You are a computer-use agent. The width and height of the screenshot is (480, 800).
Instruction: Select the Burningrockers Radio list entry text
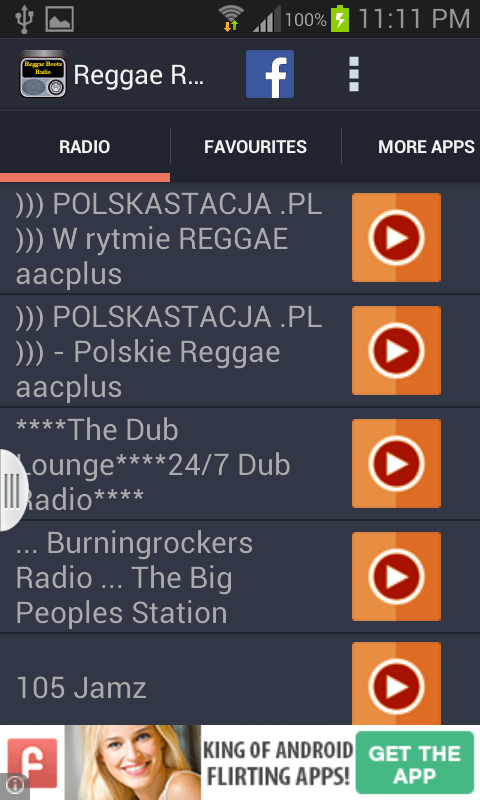point(134,578)
